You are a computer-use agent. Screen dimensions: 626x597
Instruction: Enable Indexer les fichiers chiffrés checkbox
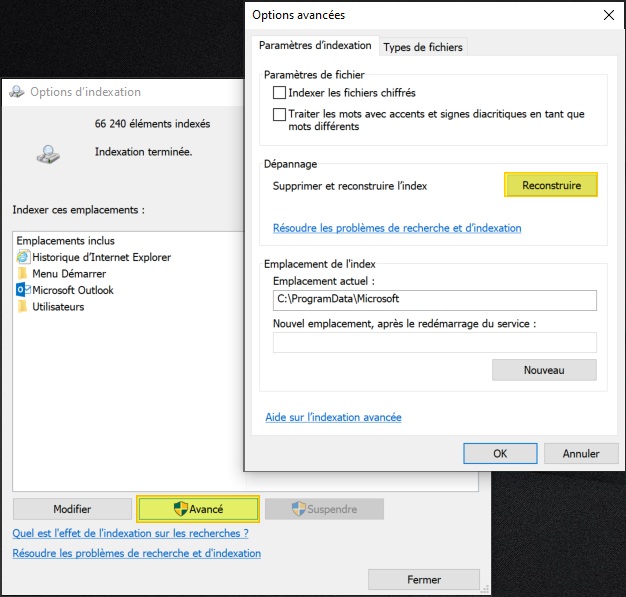pos(279,93)
